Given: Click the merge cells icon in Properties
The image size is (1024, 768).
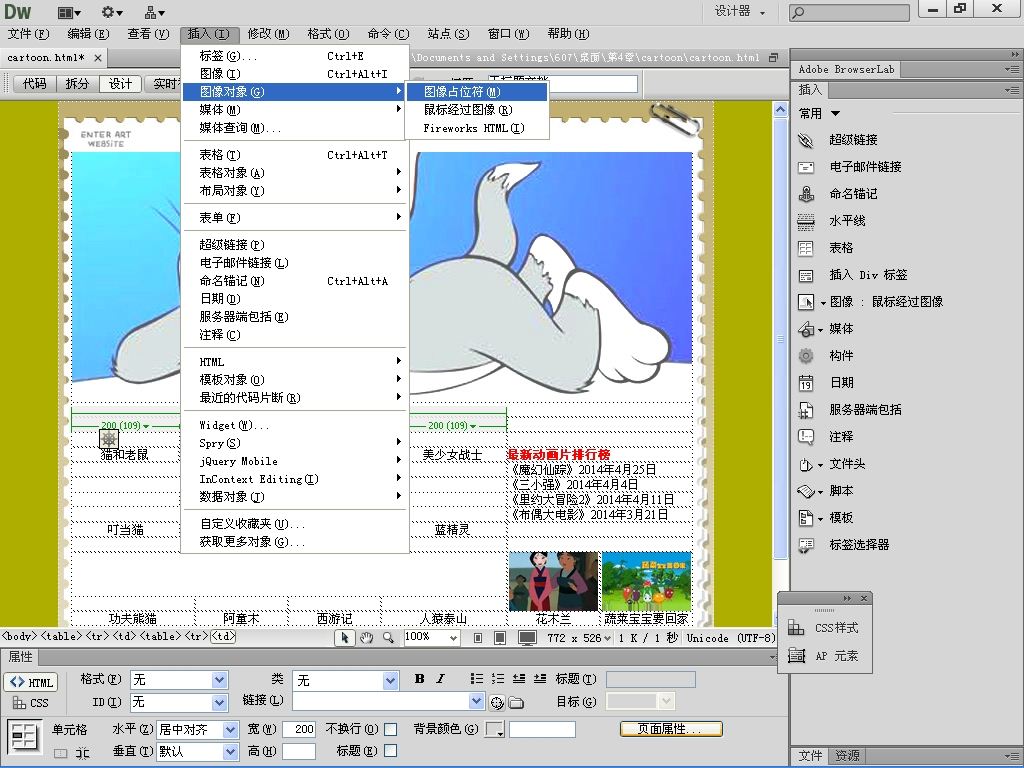Looking at the screenshot, I should click(60, 753).
